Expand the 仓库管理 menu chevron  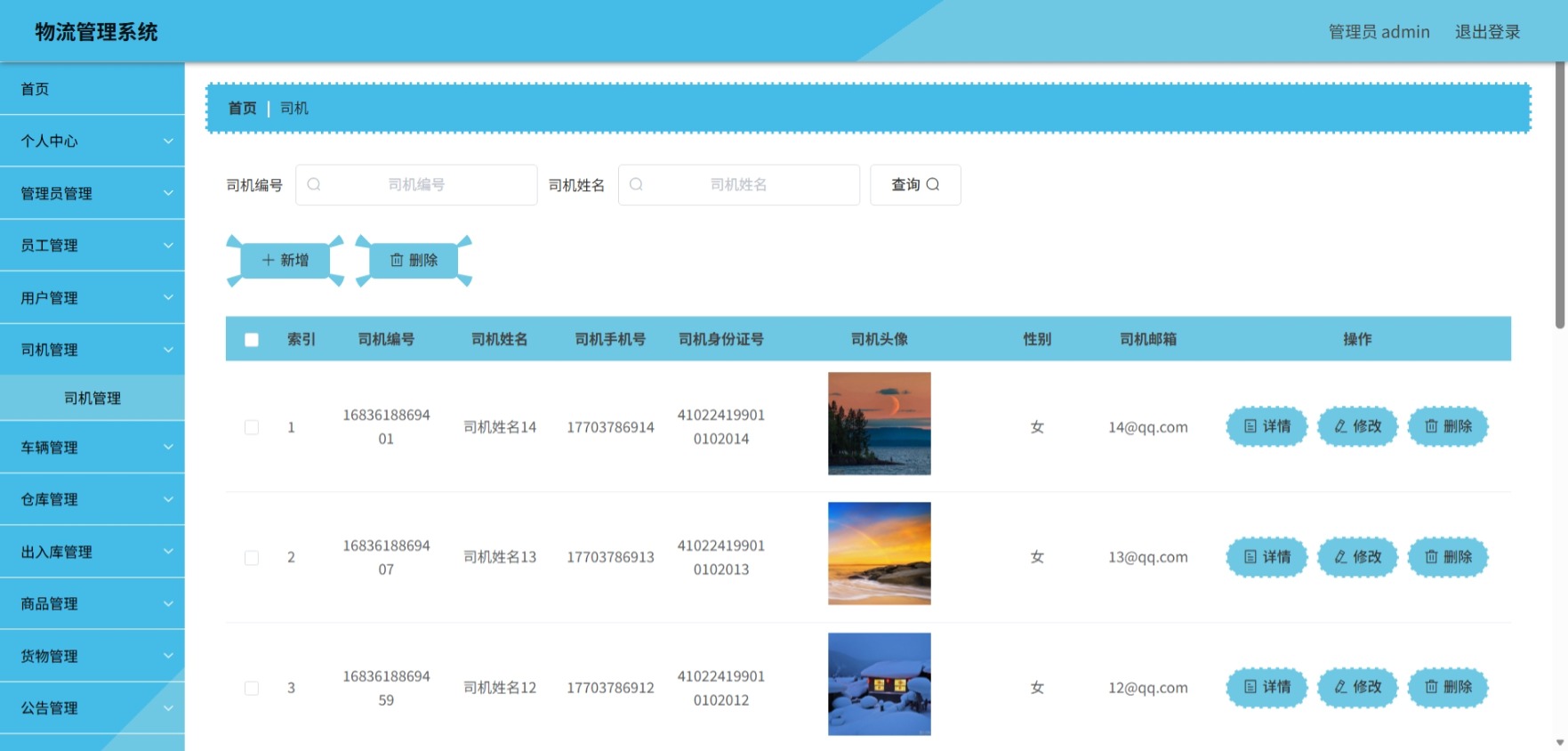168,499
